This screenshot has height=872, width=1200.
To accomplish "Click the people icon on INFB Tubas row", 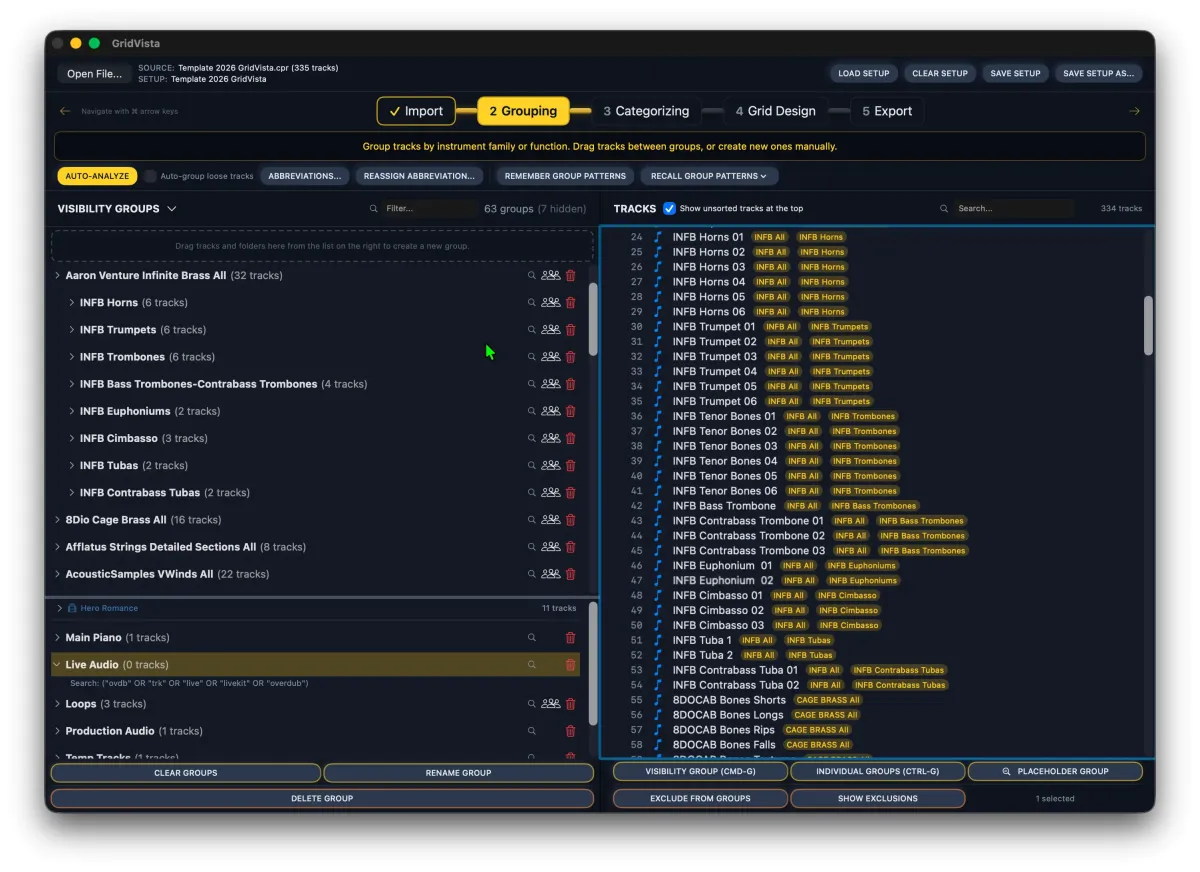I will [x=551, y=465].
